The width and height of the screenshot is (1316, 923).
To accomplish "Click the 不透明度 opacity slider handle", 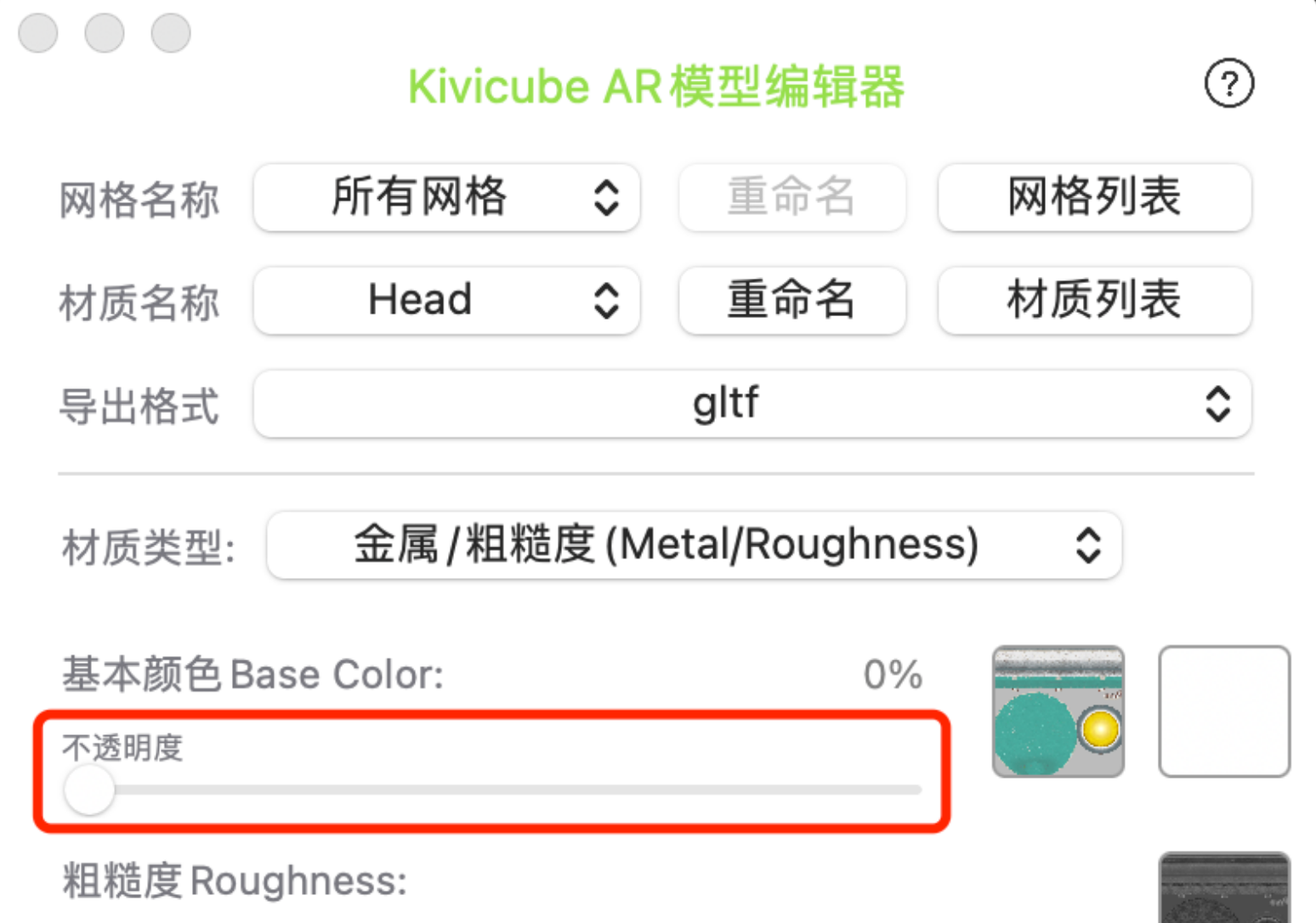I will (89, 790).
